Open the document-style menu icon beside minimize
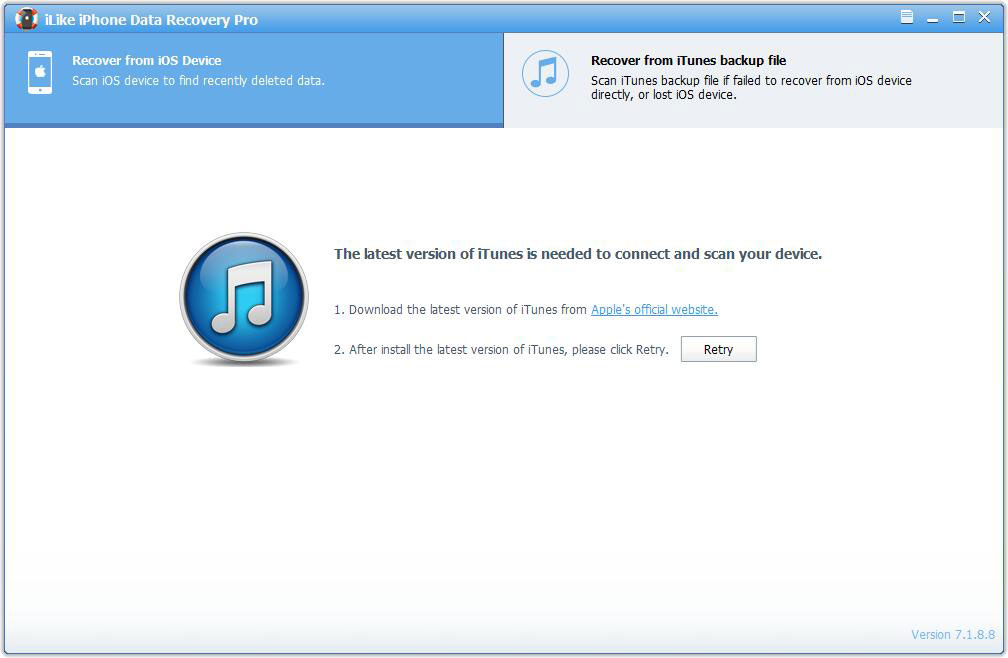Image resolution: width=1008 pixels, height=658 pixels. [x=906, y=17]
